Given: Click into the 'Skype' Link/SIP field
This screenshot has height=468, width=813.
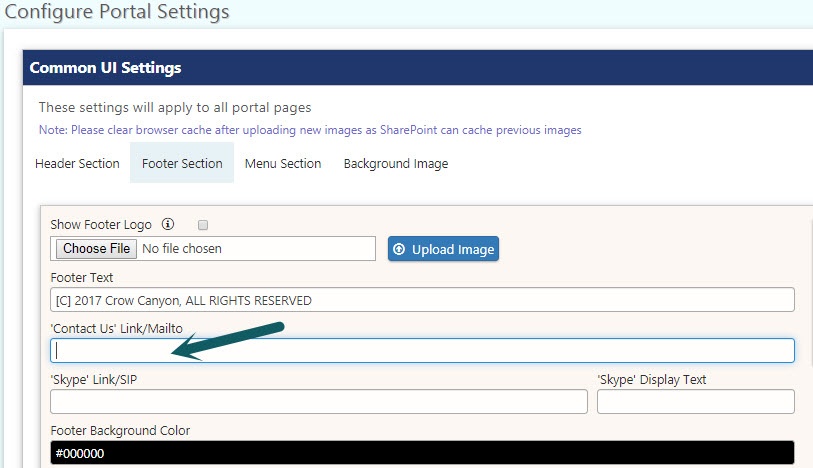Looking at the screenshot, I should (x=319, y=402).
